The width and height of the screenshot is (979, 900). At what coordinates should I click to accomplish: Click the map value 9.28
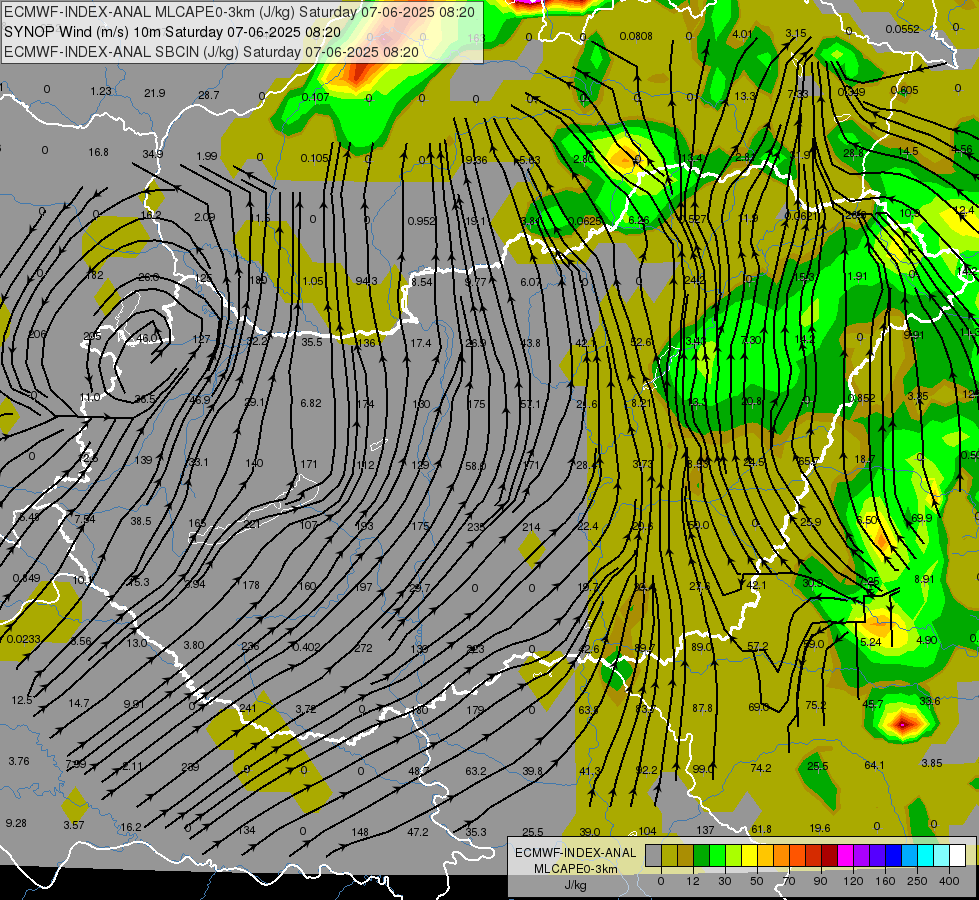(16, 823)
